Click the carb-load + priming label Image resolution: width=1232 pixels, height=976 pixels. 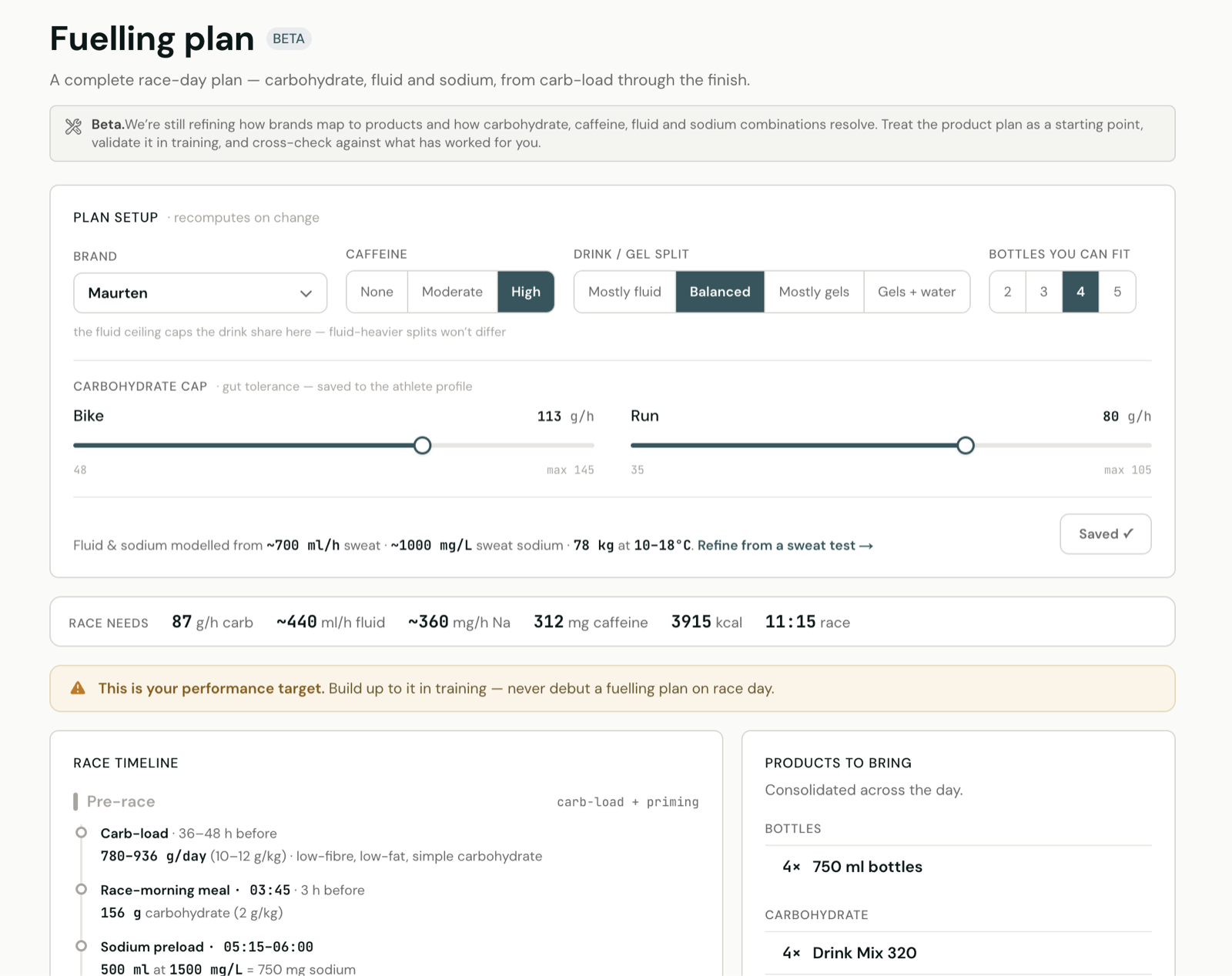pyautogui.click(x=628, y=802)
